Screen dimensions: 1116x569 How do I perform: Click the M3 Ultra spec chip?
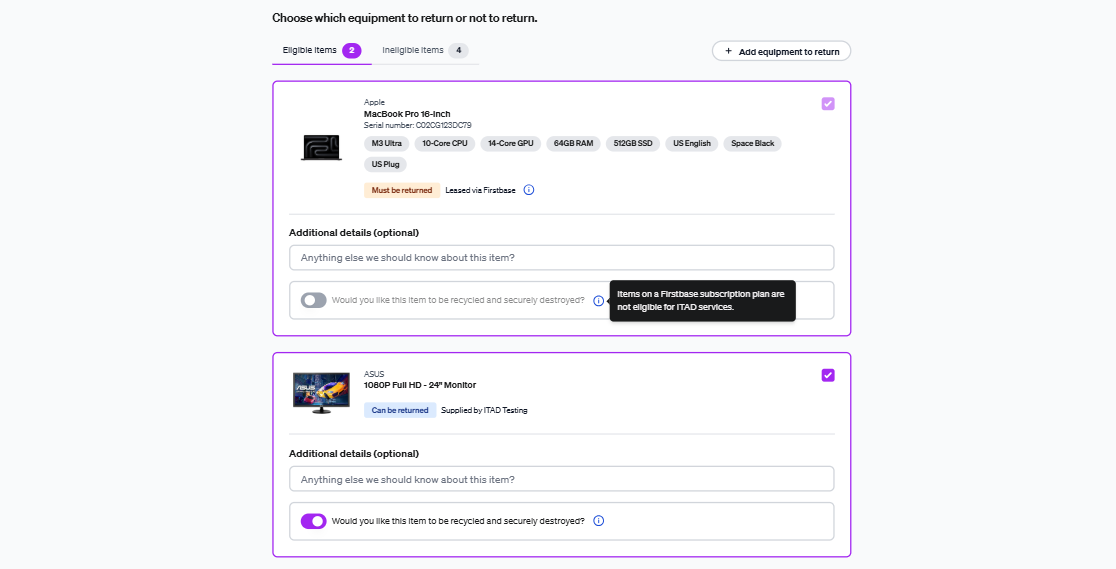(386, 144)
